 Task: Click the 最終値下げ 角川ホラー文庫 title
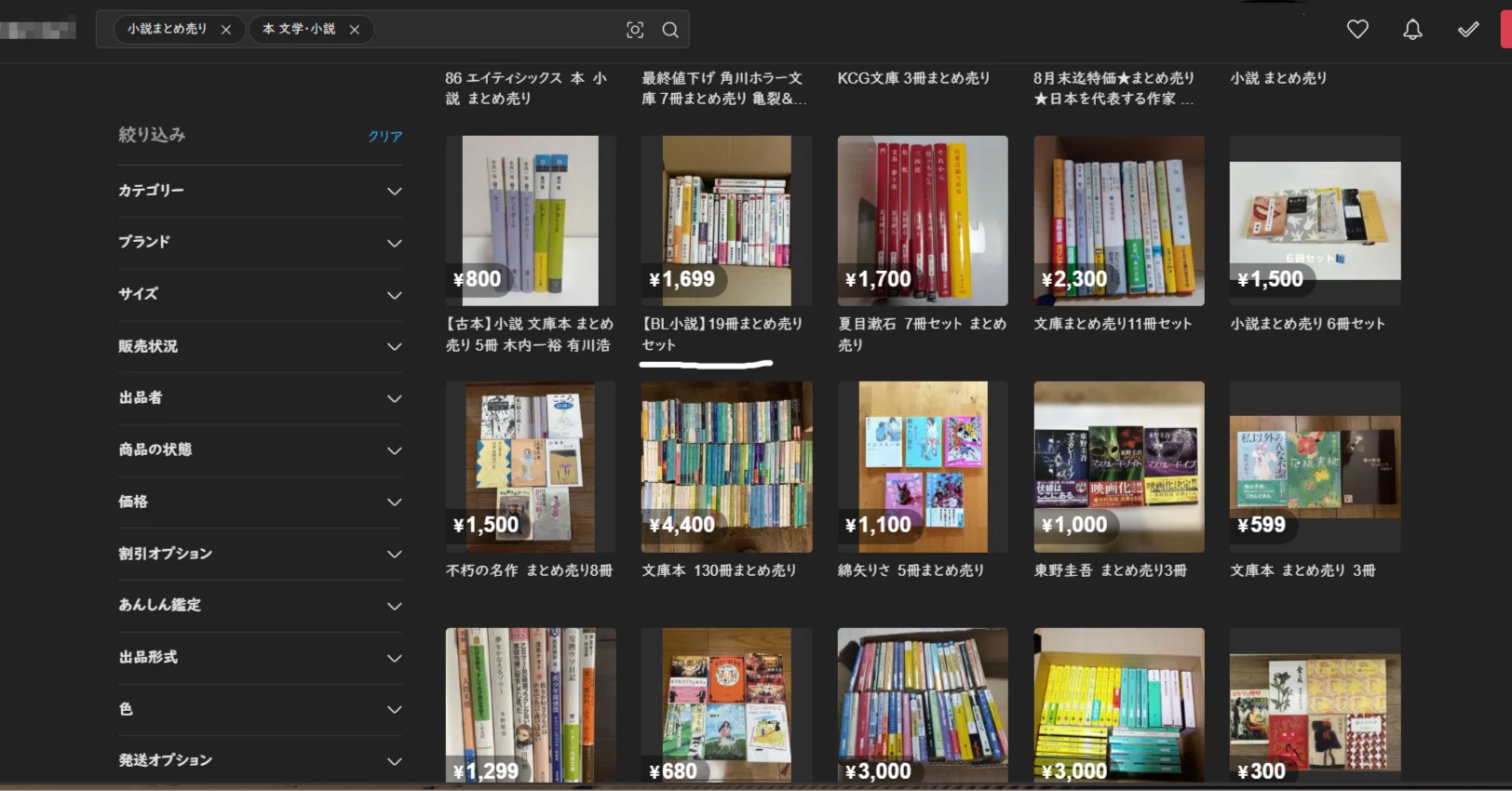pos(723,88)
